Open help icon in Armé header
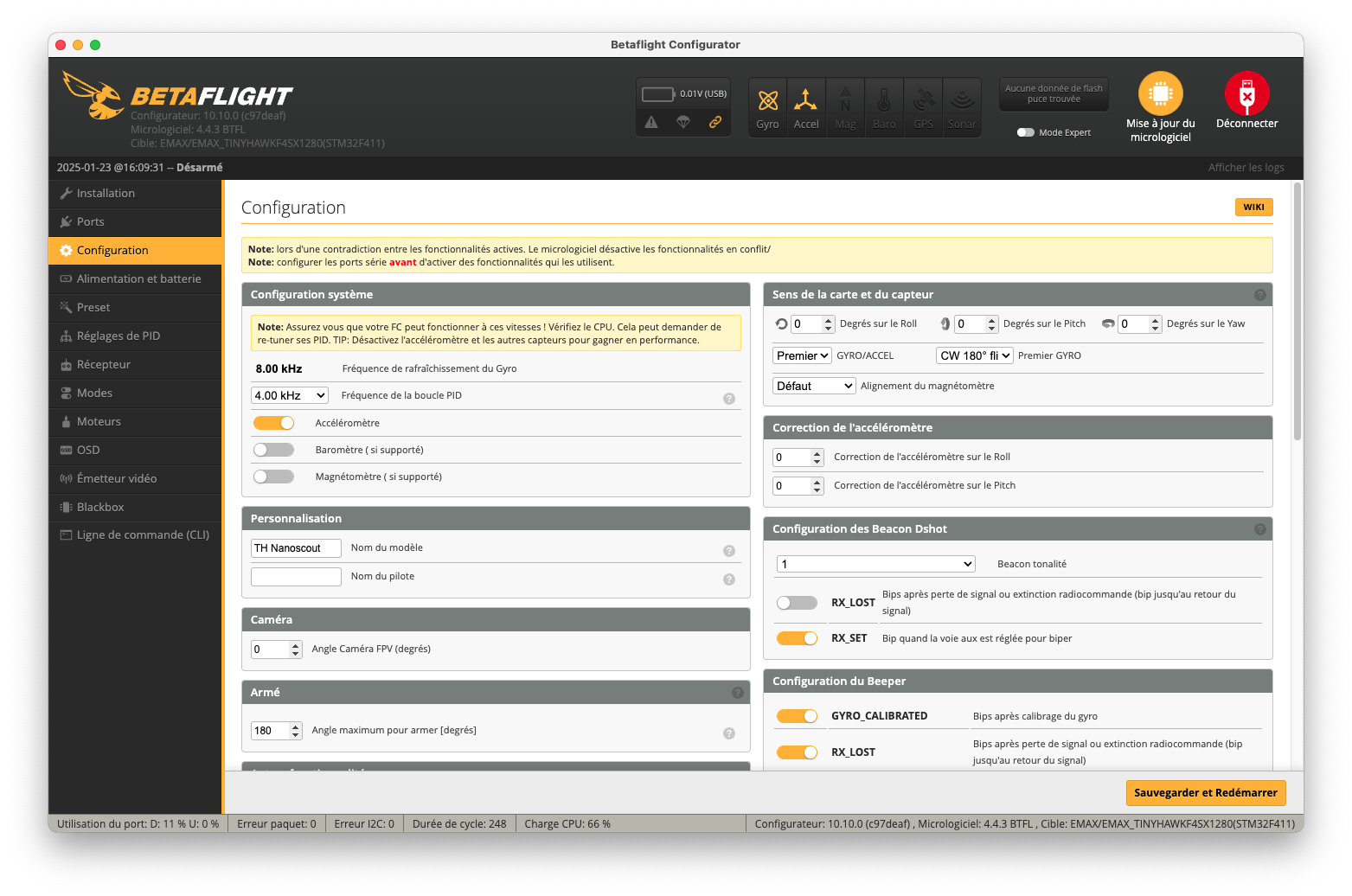 click(x=738, y=693)
